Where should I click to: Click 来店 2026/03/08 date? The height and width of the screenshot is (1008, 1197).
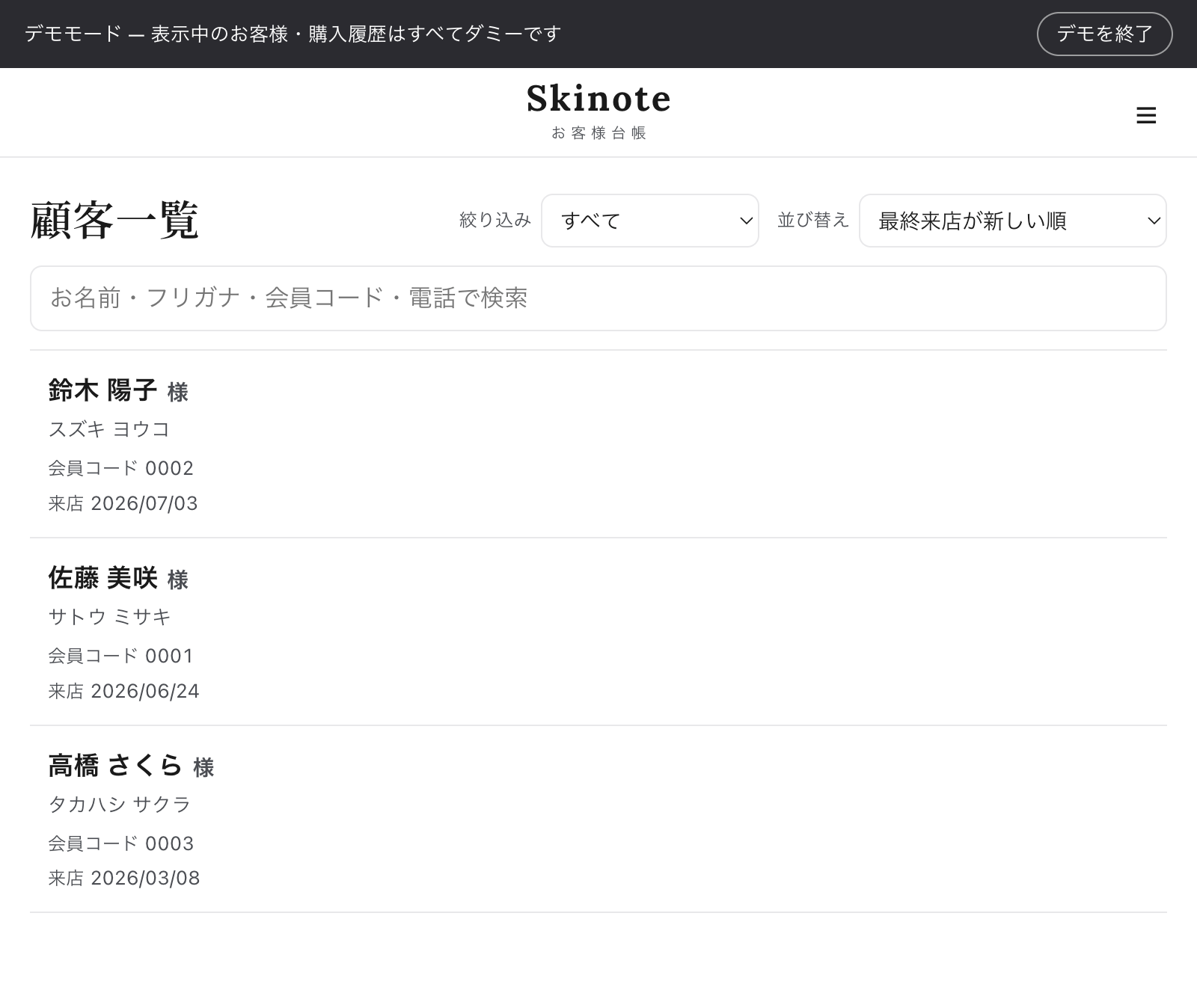(124, 878)
